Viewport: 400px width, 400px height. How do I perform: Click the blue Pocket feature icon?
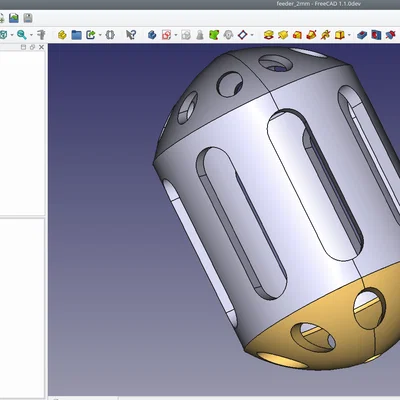(x=362, y=35)
